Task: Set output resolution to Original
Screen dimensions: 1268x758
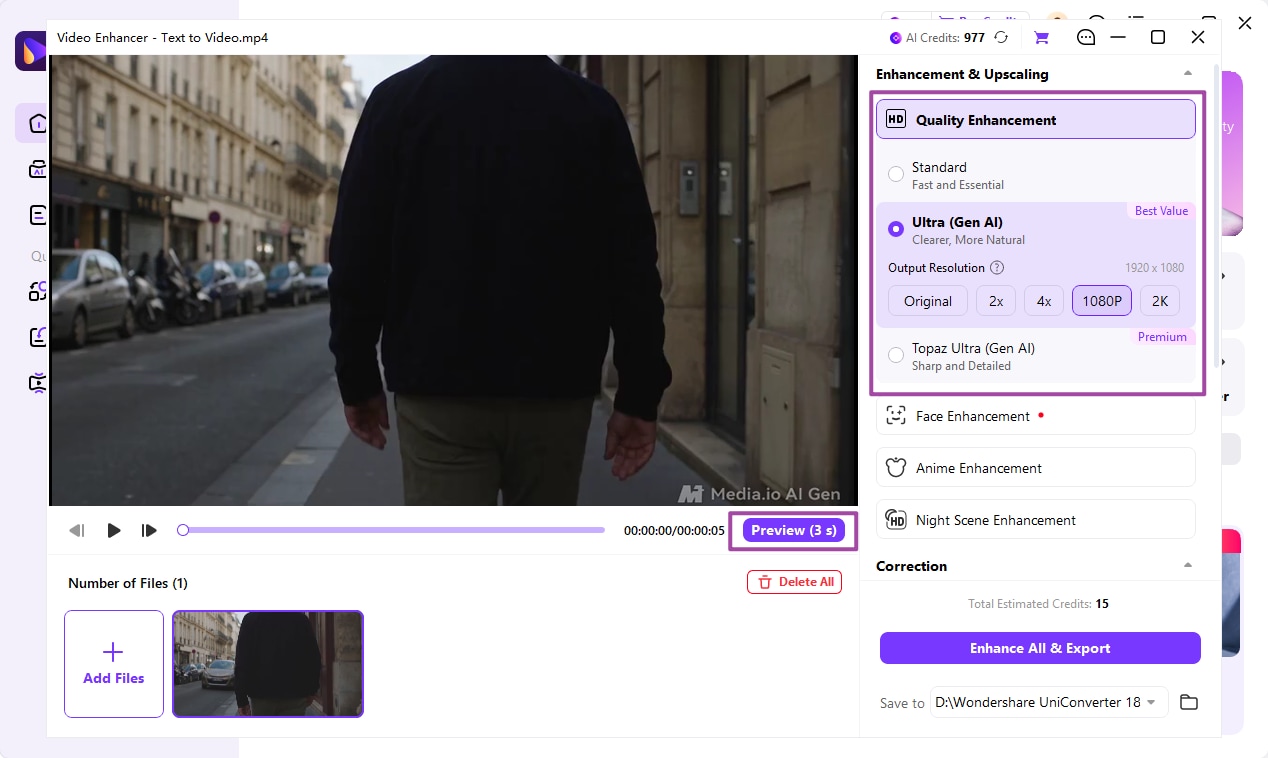Action: (x=928, y=301)
